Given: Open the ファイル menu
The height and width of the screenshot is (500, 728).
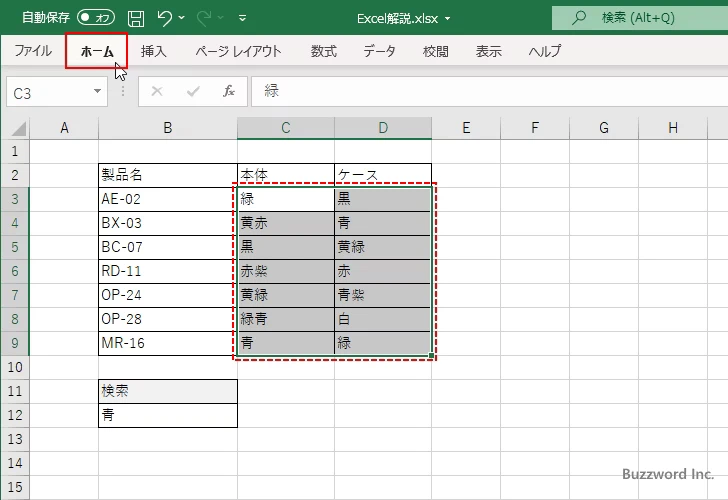Looking at the screenshot, I should tap(33, 51).
